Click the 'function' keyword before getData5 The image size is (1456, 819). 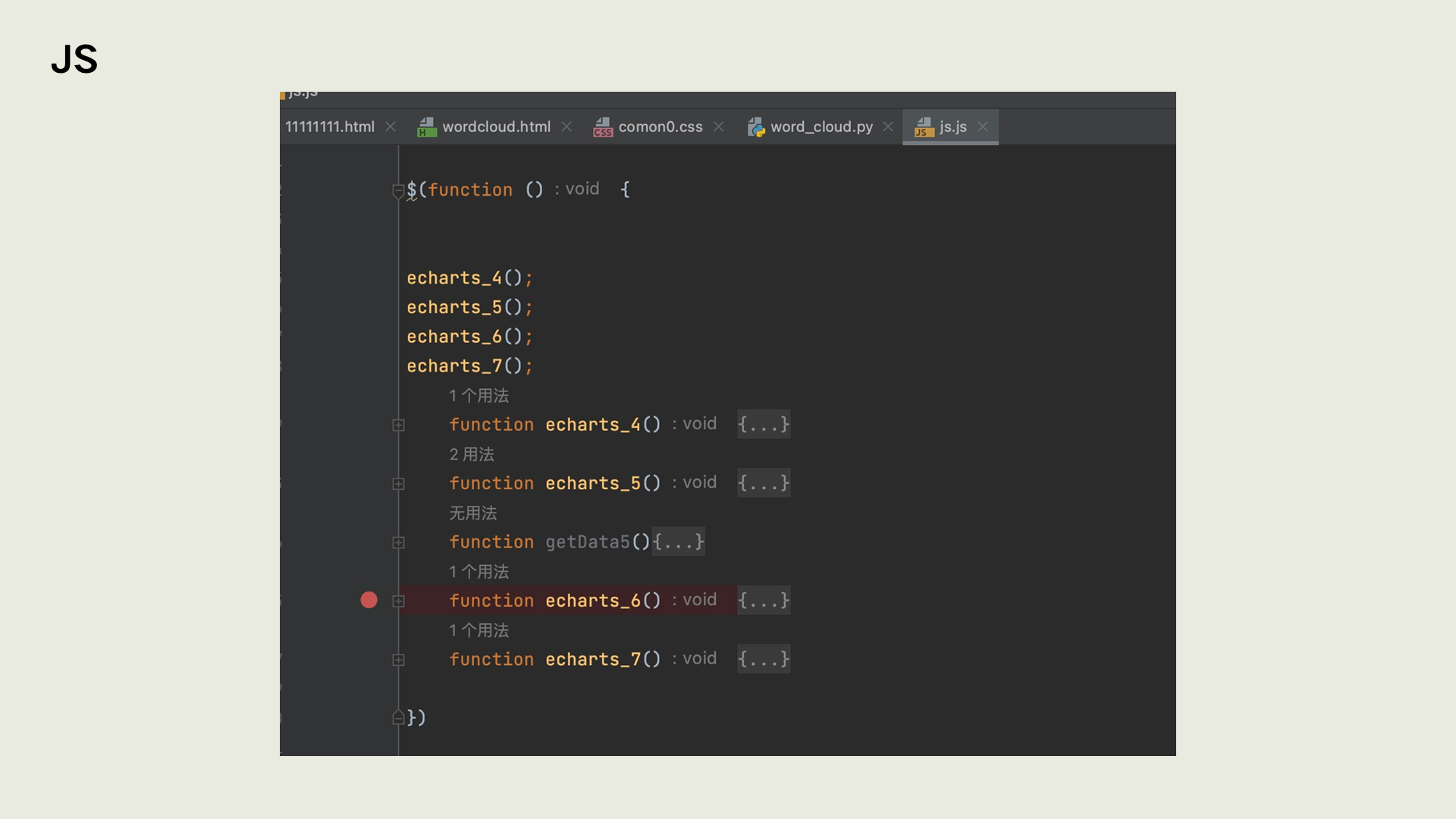click(491, 542)
